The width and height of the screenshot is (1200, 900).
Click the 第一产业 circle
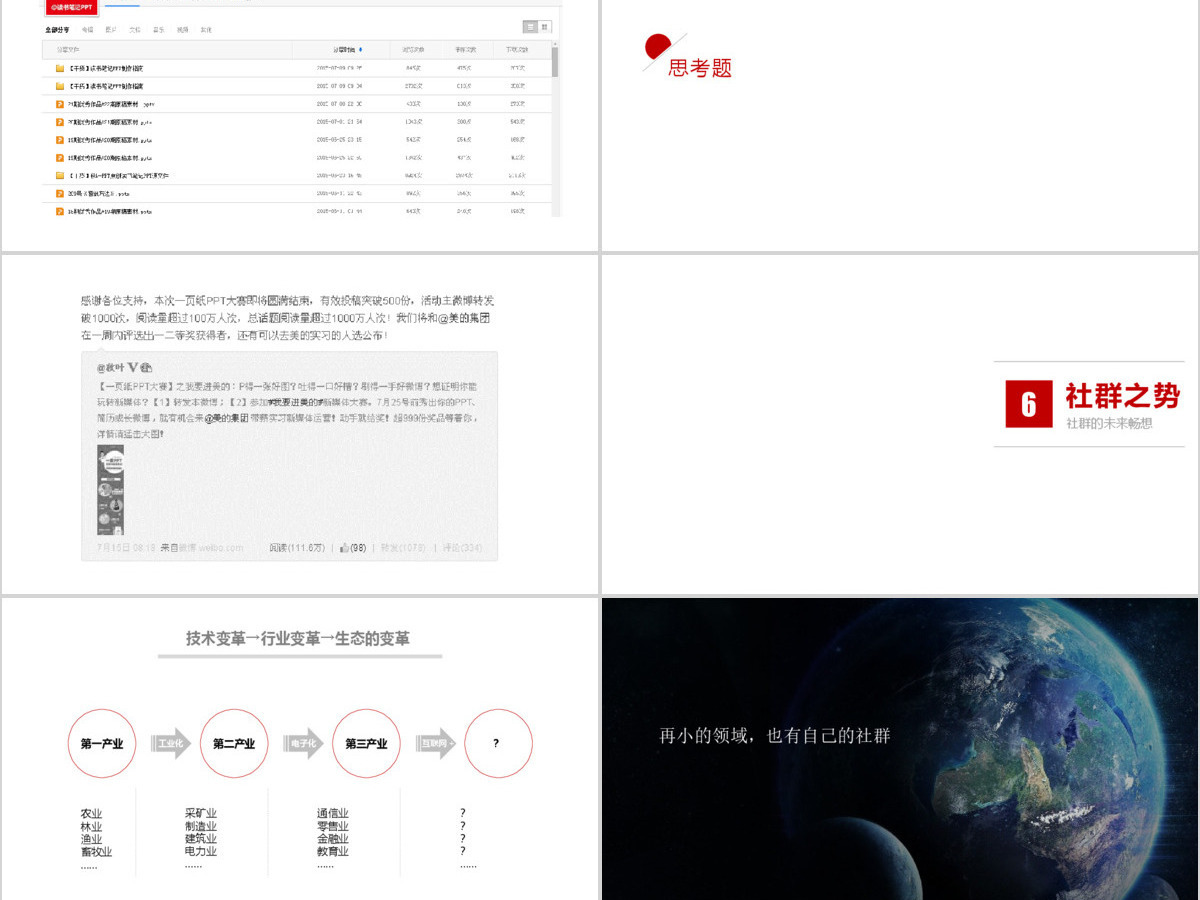click(102, 743)
